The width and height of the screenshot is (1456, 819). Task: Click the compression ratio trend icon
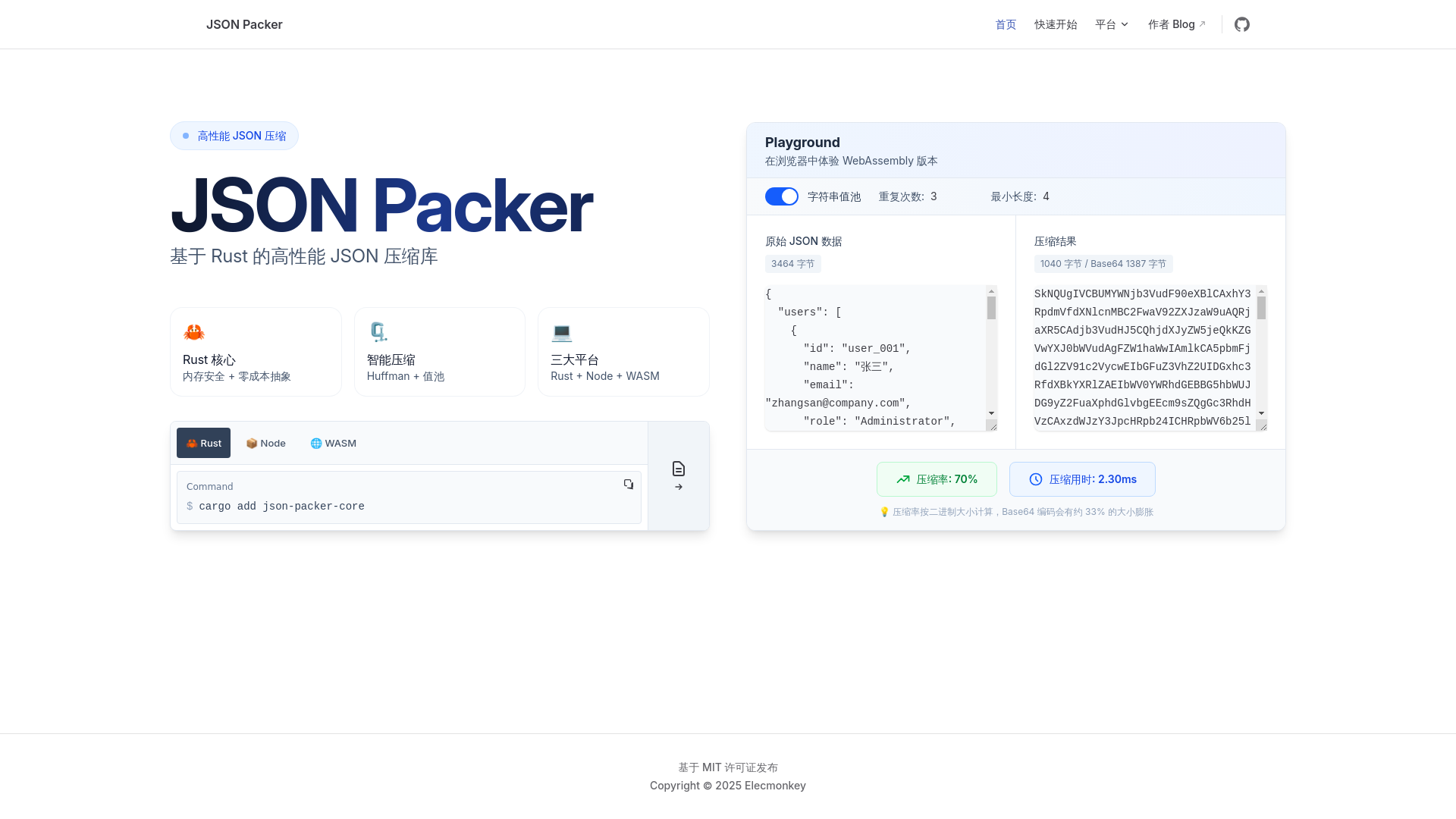[x=903, y=479]
